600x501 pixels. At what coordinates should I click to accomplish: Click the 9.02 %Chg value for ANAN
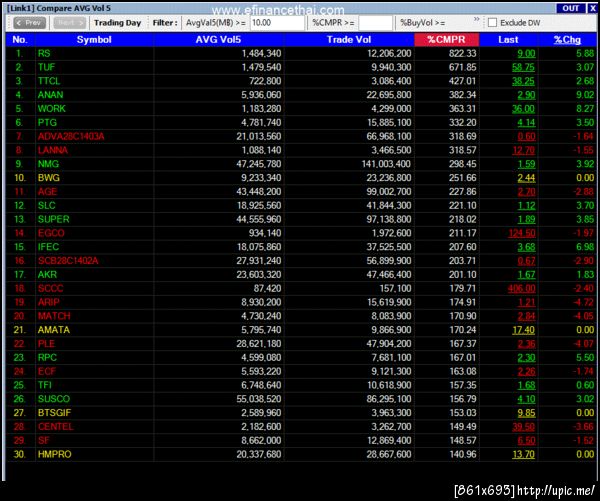pyautogui.click(x=585, y=95)
